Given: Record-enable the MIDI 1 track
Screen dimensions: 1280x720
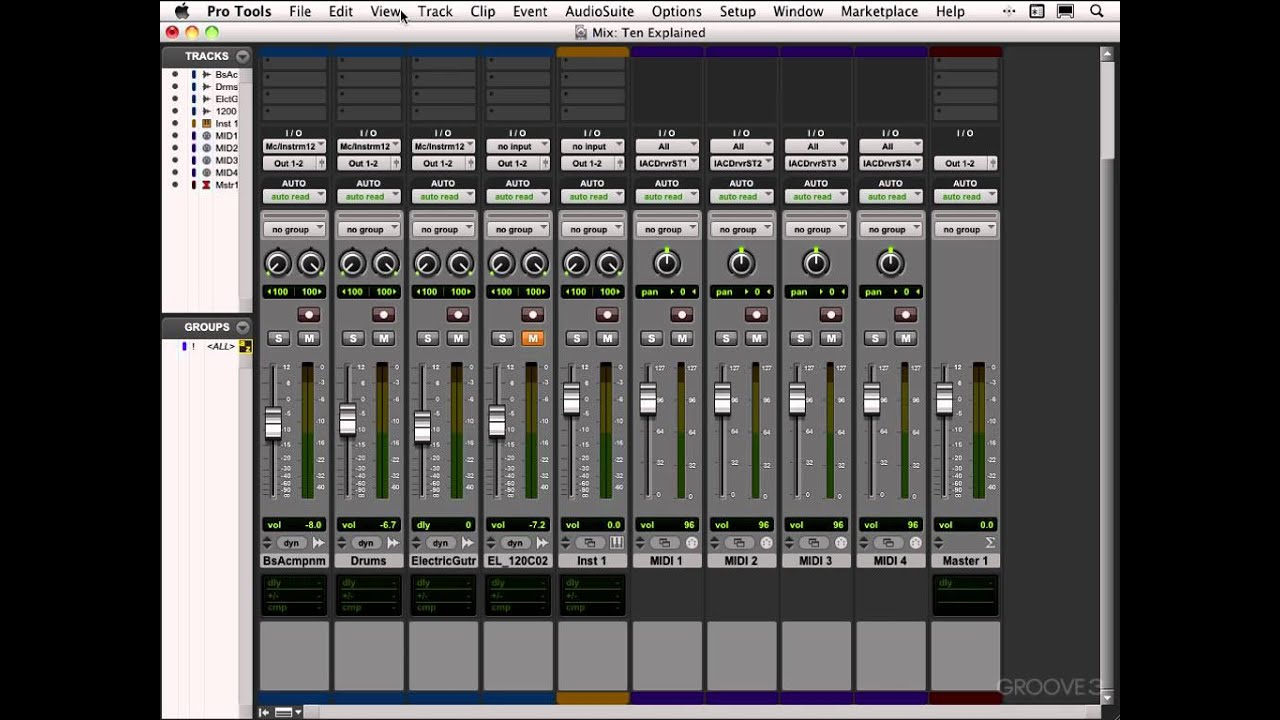Looking at the screenshot, I should pos(682,315).
